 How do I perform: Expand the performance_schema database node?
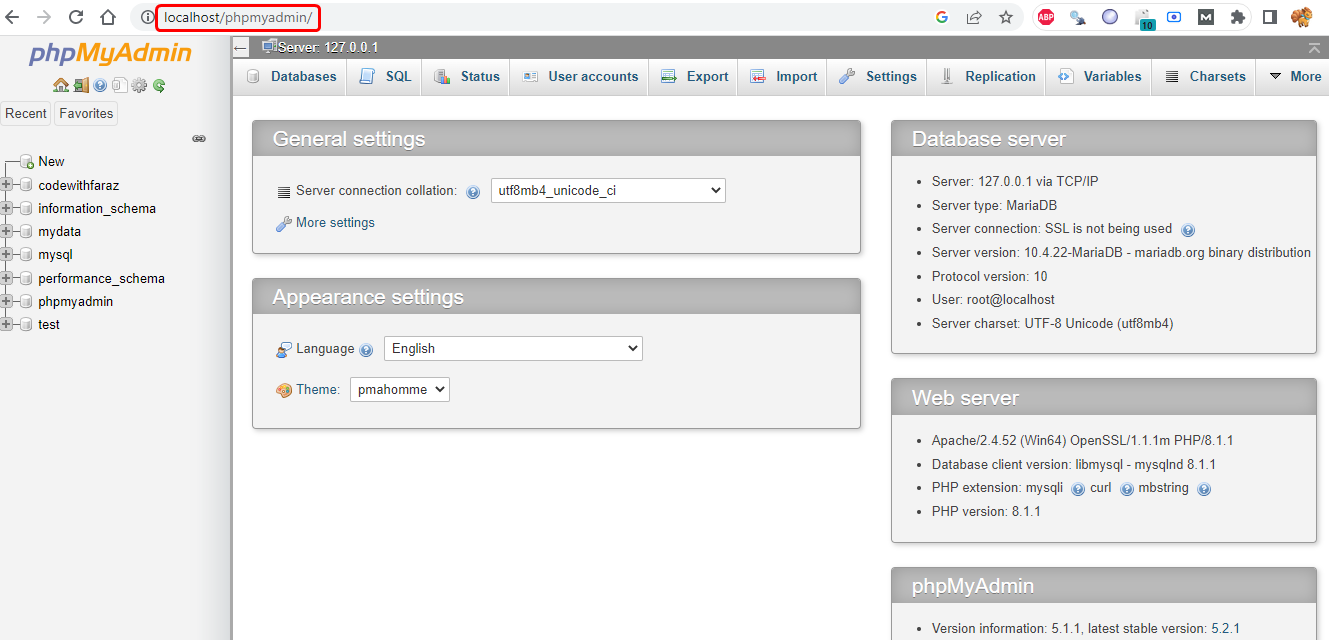pos(7,278)
